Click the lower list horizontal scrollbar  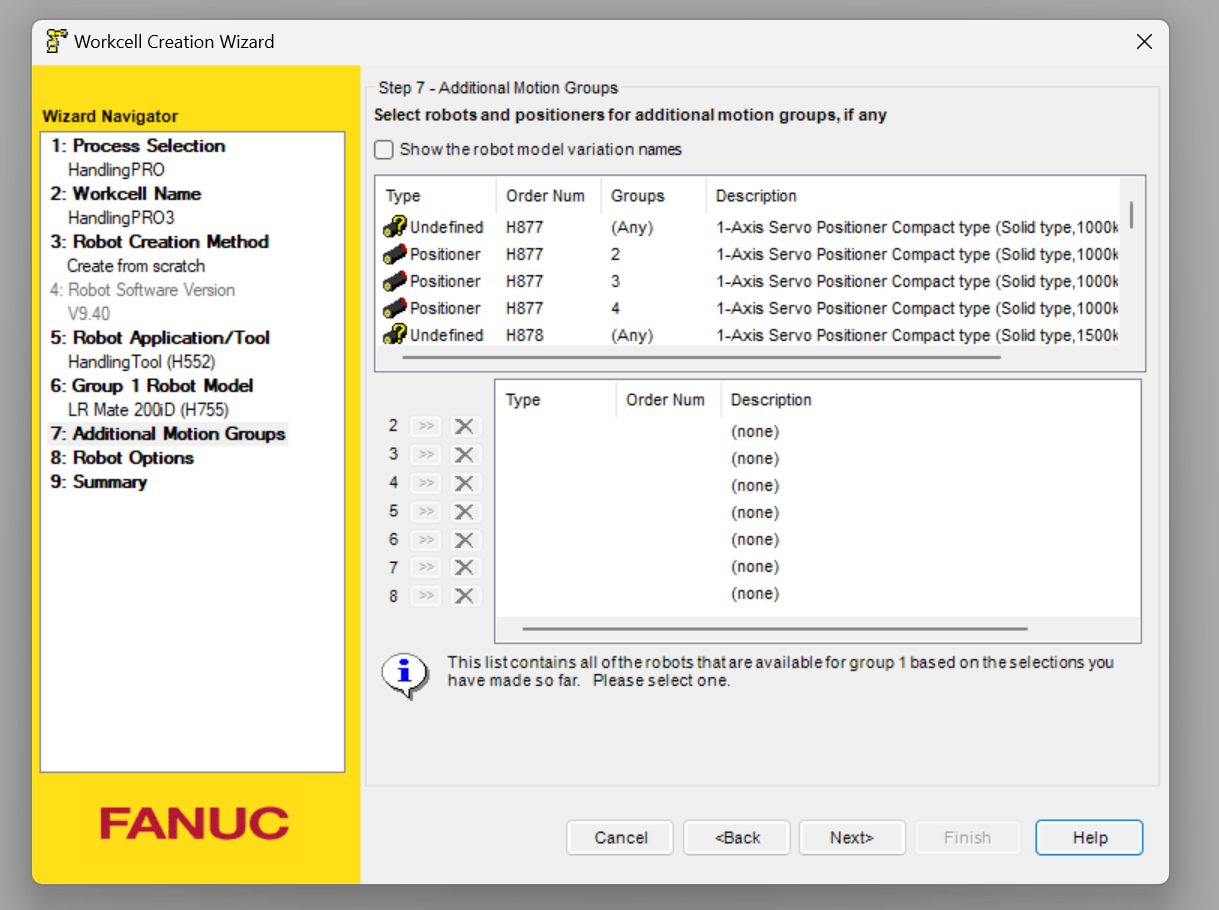pos(775,629)
